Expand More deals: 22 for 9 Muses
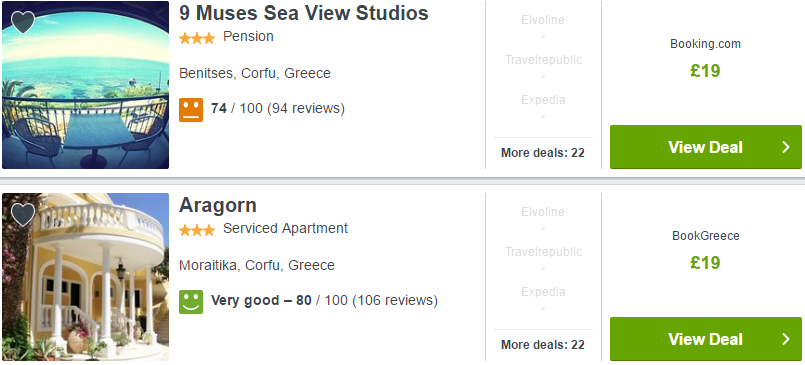This screenshot has width=805, height=365. click(543, 153)
